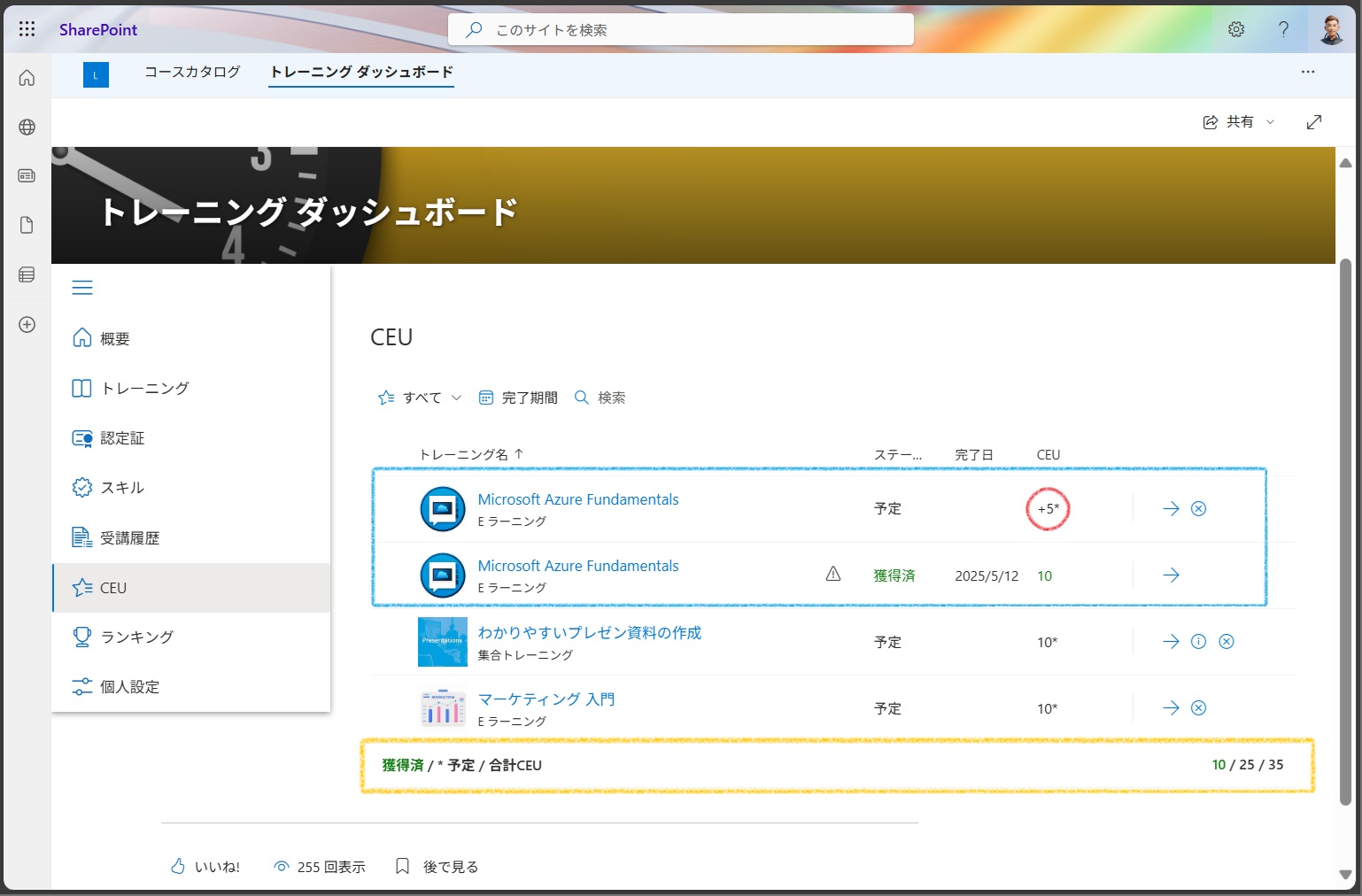Open arrow for わかりやすいプレゼン資料の作成 row
Viewport: 1362px width, 896px height.
[x=1171, y=642]
